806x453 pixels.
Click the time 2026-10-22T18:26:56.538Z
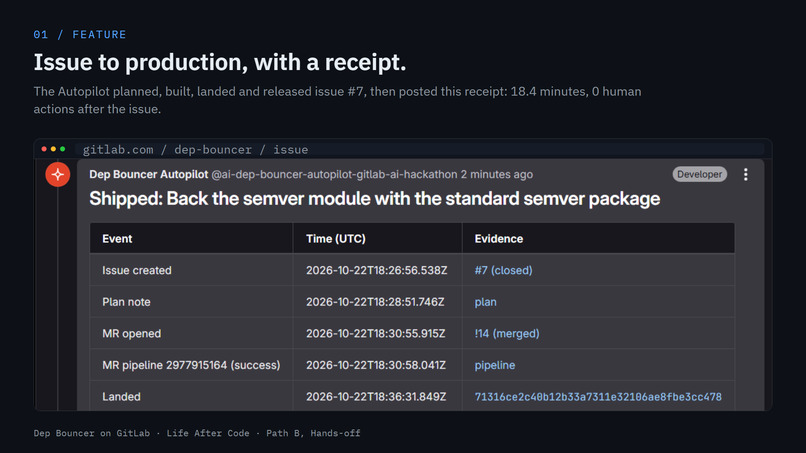point(376,270)
